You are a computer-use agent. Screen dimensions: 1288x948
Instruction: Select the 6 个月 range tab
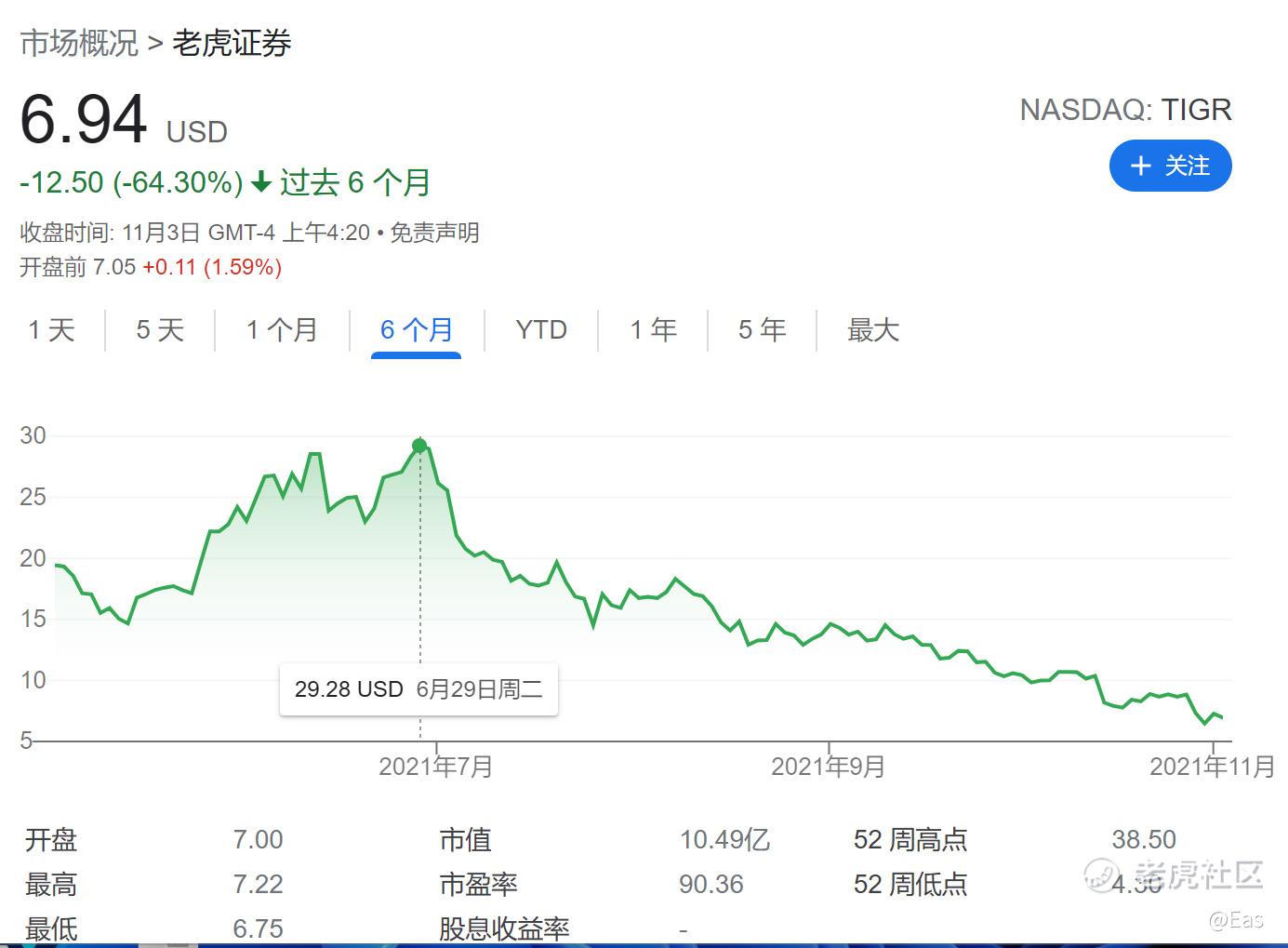tap(416, 329)
